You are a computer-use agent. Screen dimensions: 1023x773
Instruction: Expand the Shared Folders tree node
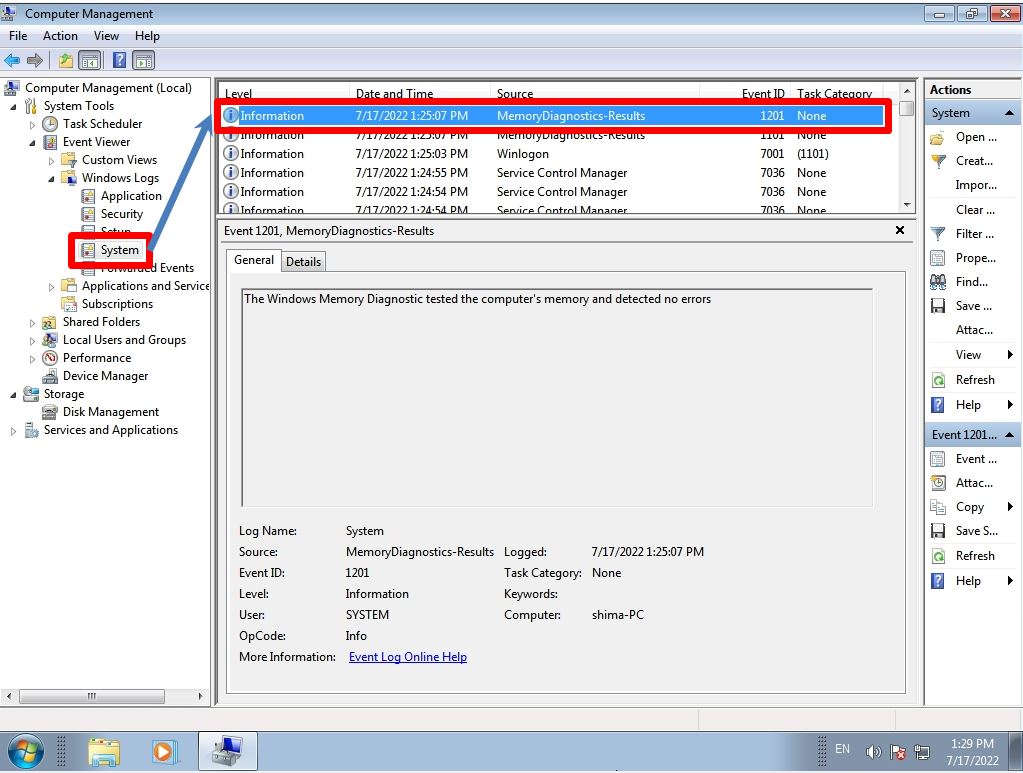(32, 321)
